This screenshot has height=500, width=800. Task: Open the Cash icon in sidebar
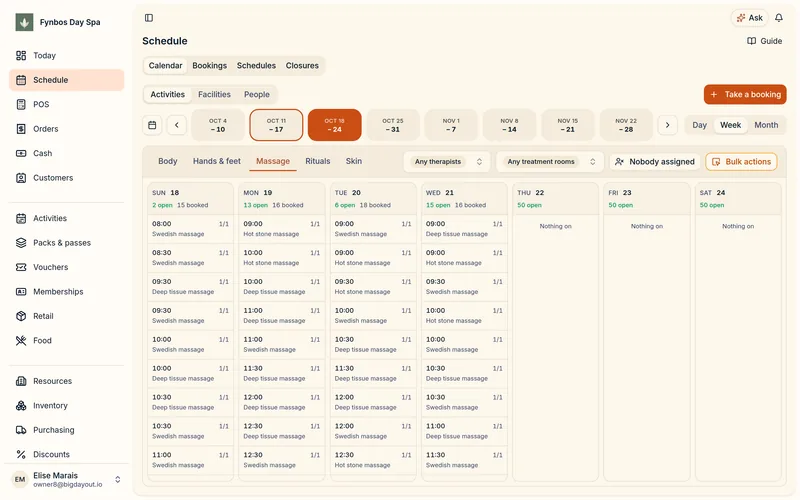[21, 153]
